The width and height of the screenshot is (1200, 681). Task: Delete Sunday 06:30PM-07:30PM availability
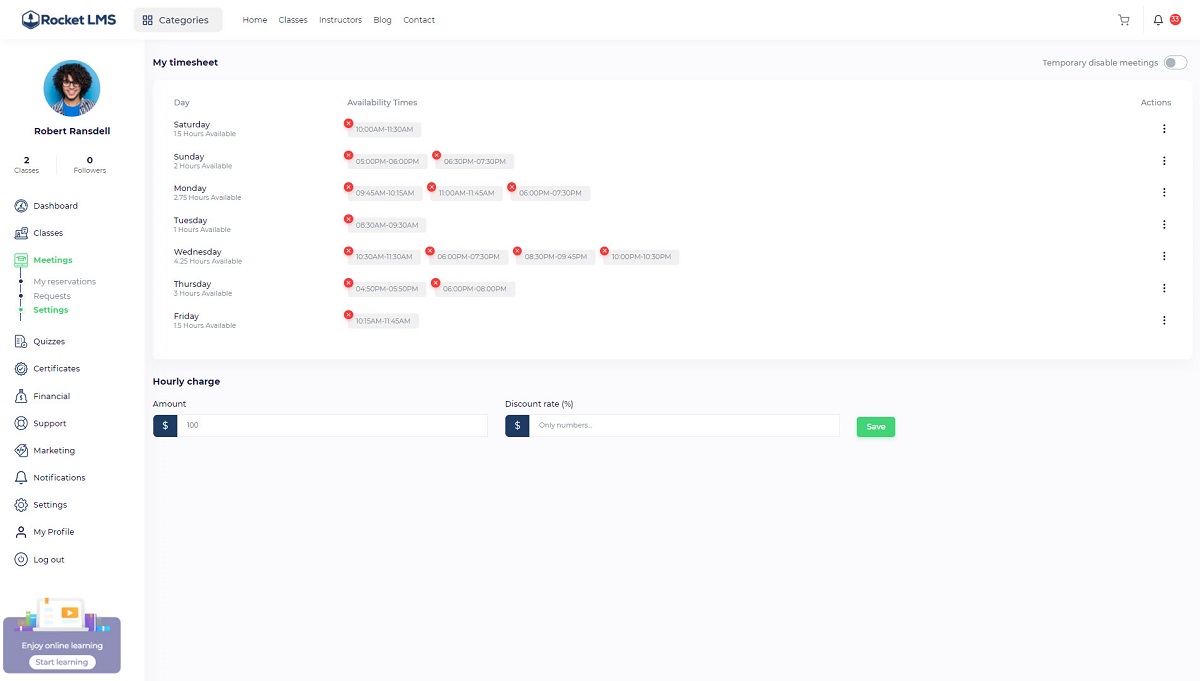coord(436,155)
